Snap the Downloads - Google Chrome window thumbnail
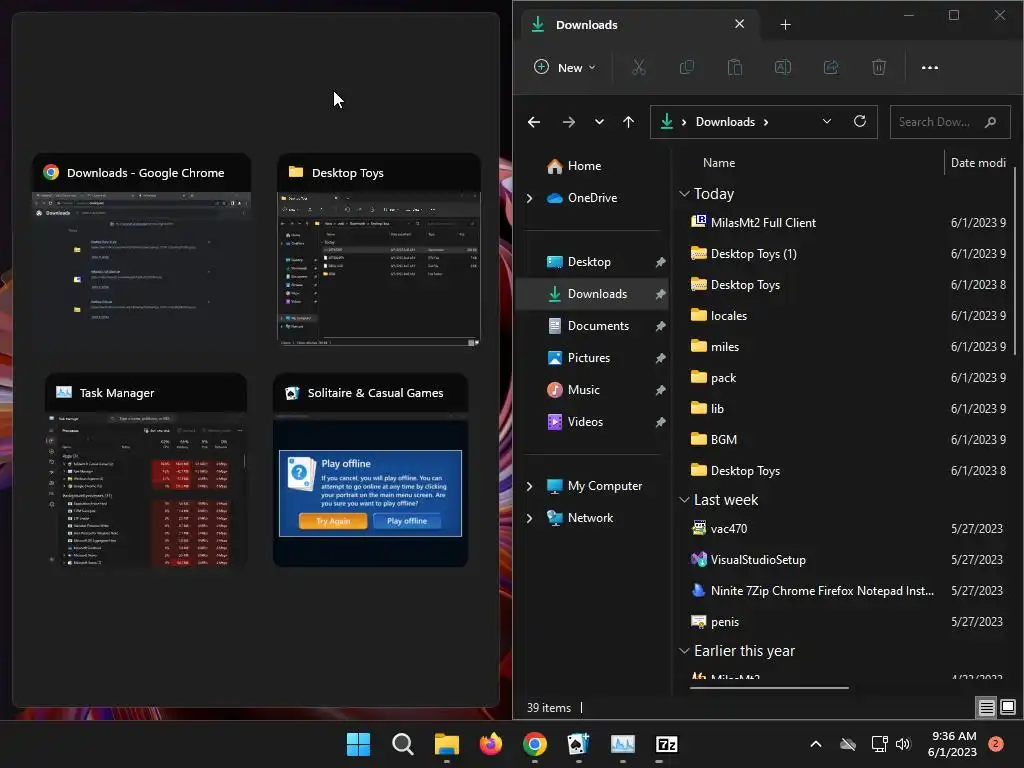Image resolution: width=1024 pixels, height=768 pixels. click(142, 251)
